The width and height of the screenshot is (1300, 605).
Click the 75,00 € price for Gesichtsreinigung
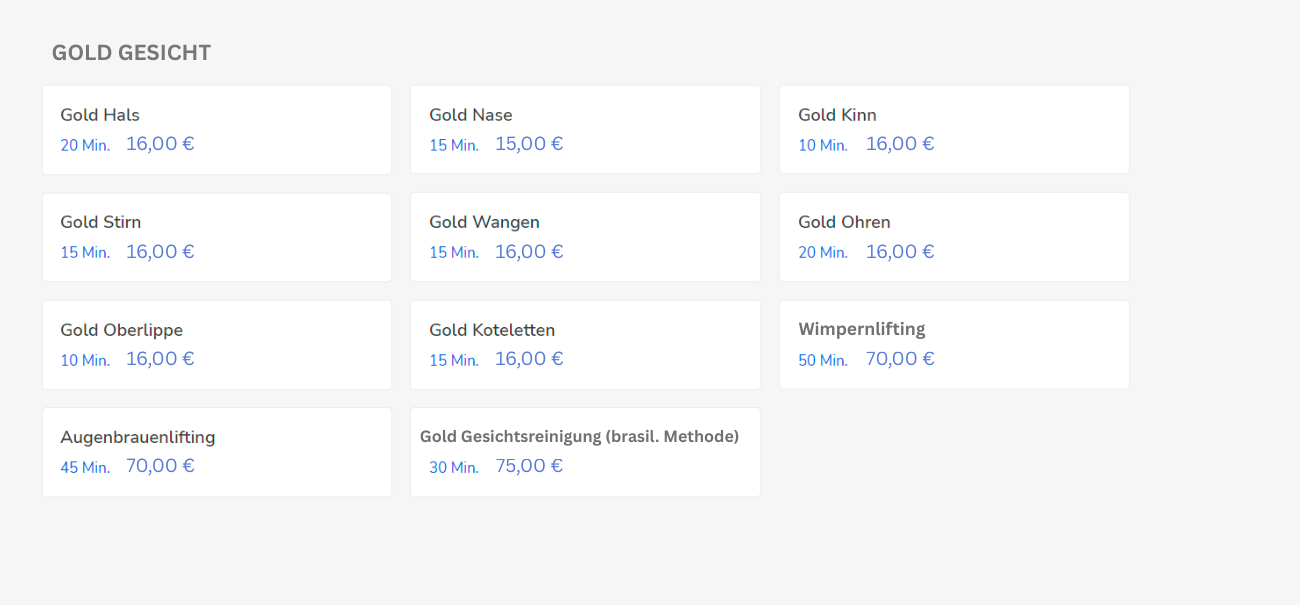529,466
